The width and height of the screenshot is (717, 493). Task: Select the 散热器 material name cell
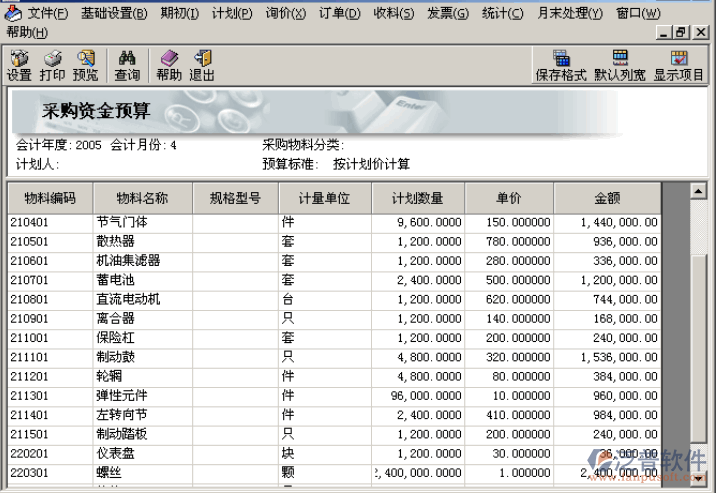pyautogui.click(x=143, y=241)
